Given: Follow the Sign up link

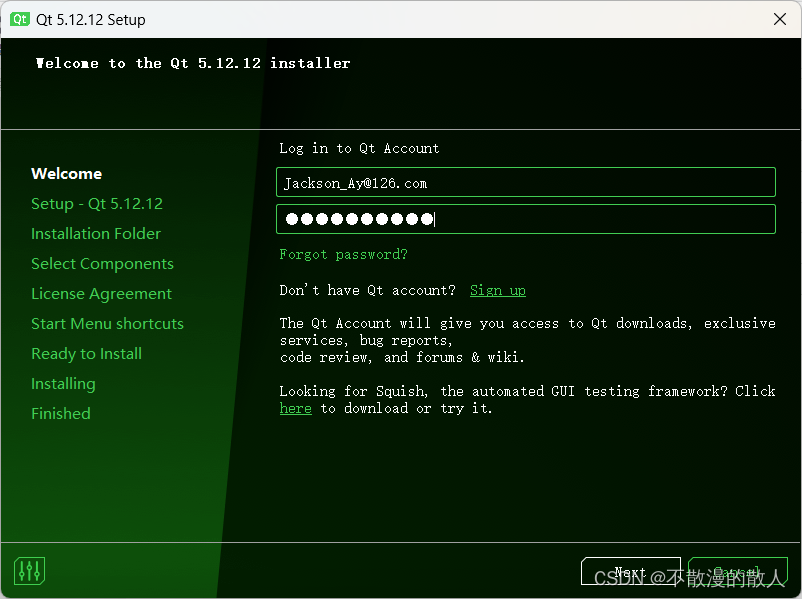Looking at the screenshot, I should [498, 290].
